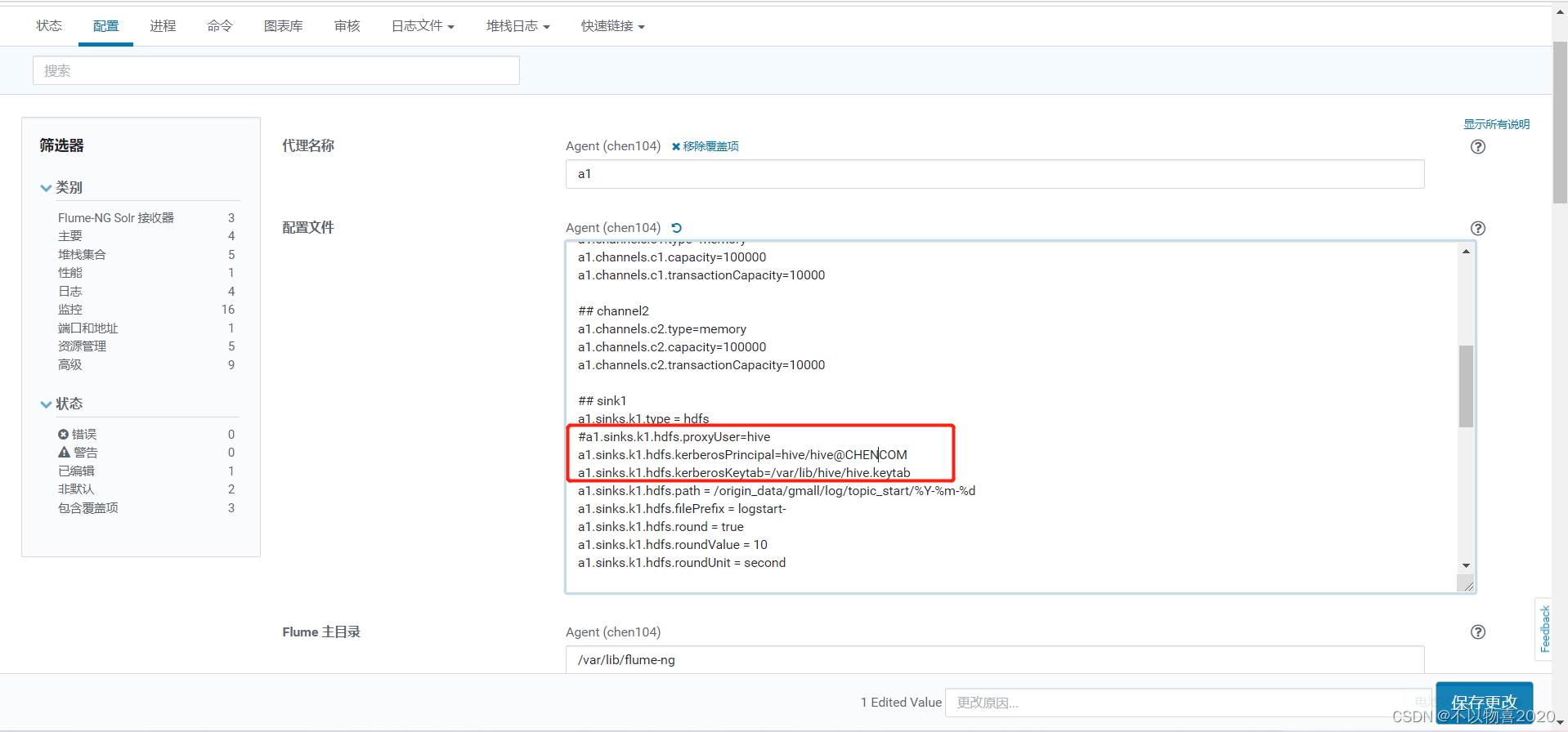Switch to the 进程 tab
This screenshot has height=732, width=1568.
(163, 26)
